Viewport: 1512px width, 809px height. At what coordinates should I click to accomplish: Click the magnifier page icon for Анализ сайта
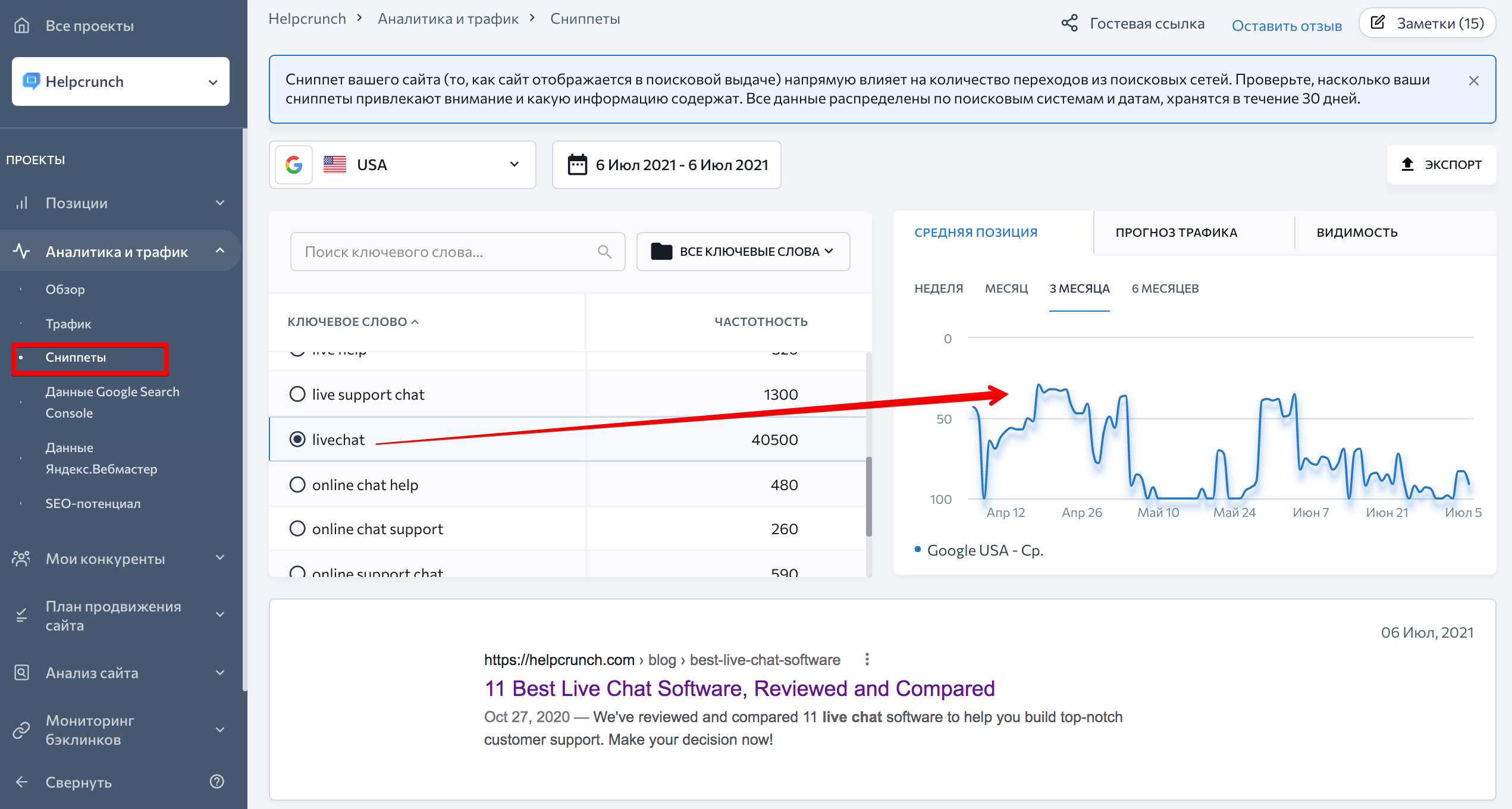pyautogui.click(x=22, y=672)
